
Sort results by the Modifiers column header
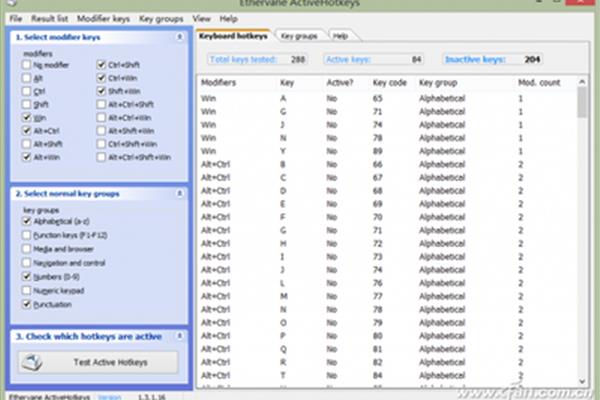[237, 83]
